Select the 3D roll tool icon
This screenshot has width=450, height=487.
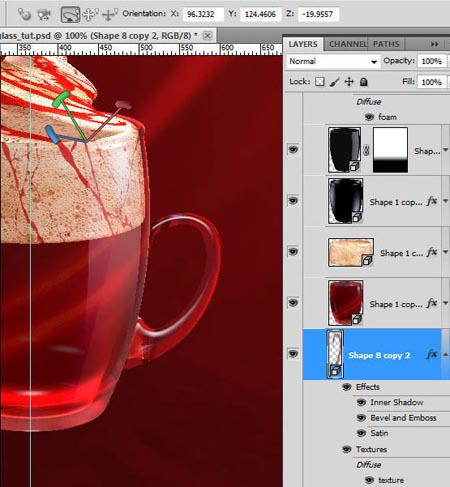pos(44,14)
